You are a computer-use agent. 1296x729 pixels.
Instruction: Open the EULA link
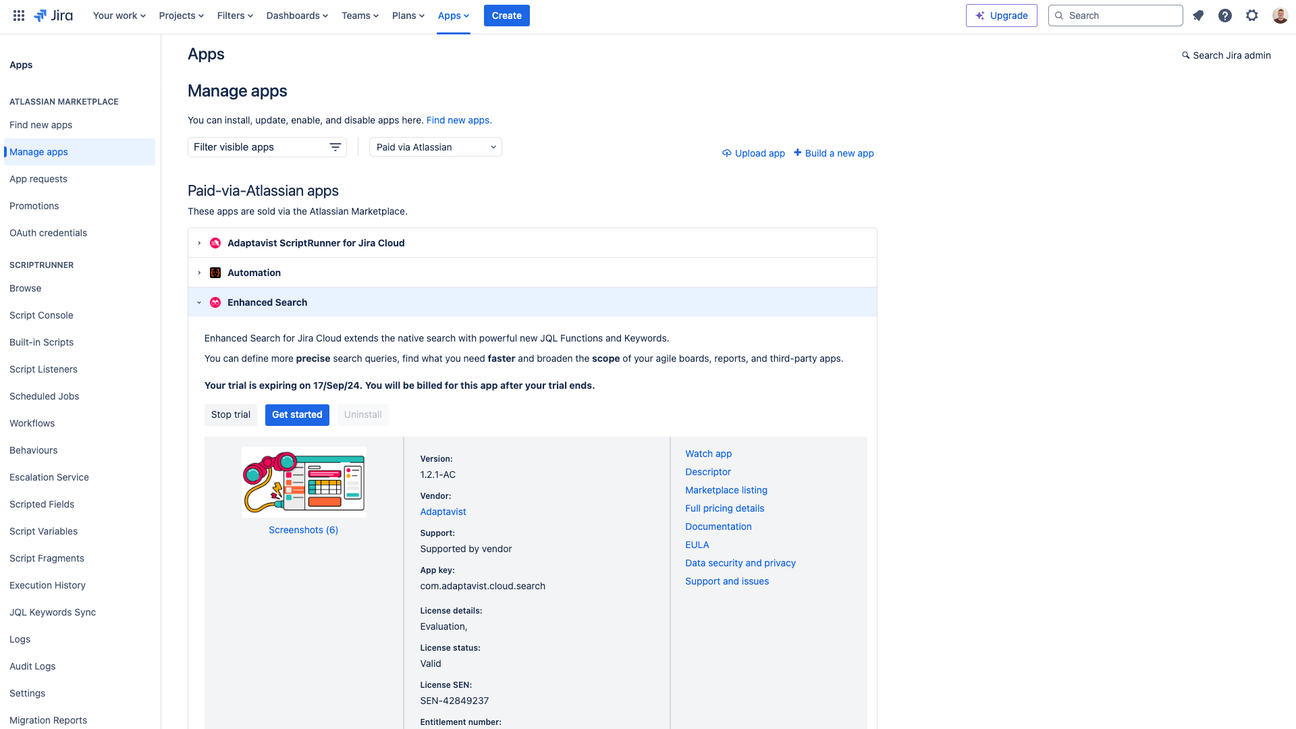pyautogui.click(x=697, y=545)
